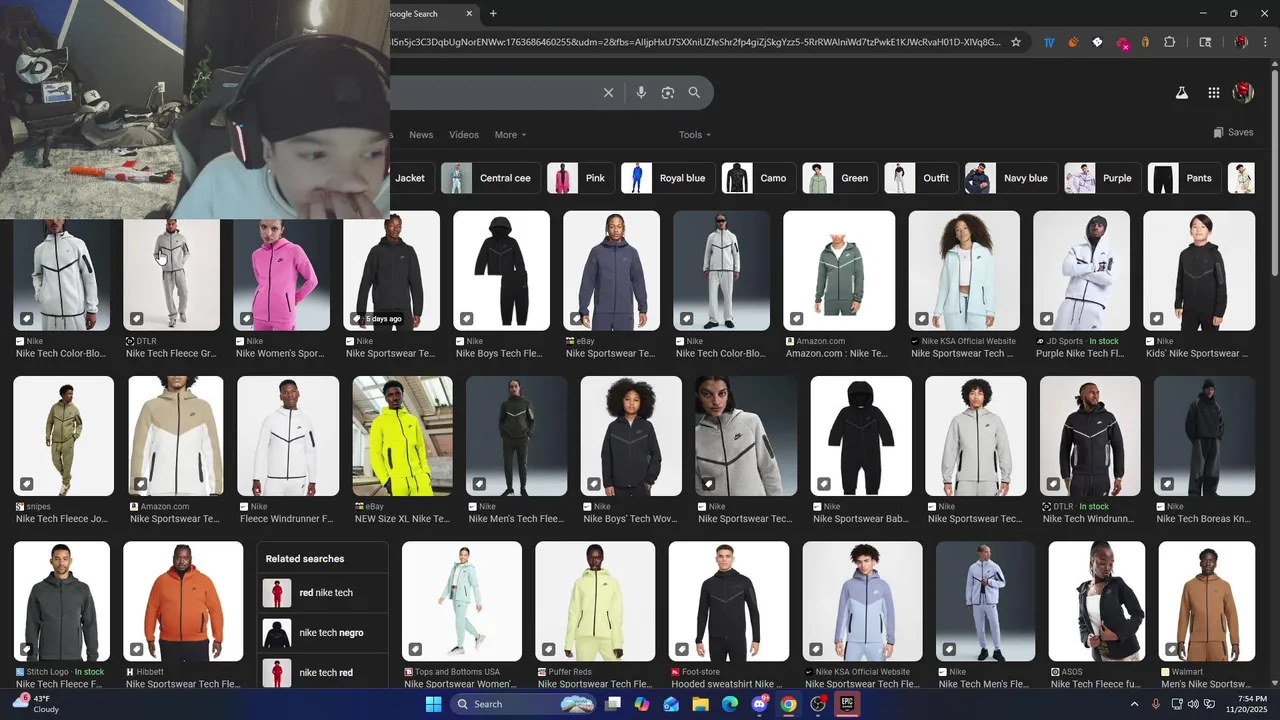
Task: Open the Google apps grid
Action: (x=1214, y=93)
